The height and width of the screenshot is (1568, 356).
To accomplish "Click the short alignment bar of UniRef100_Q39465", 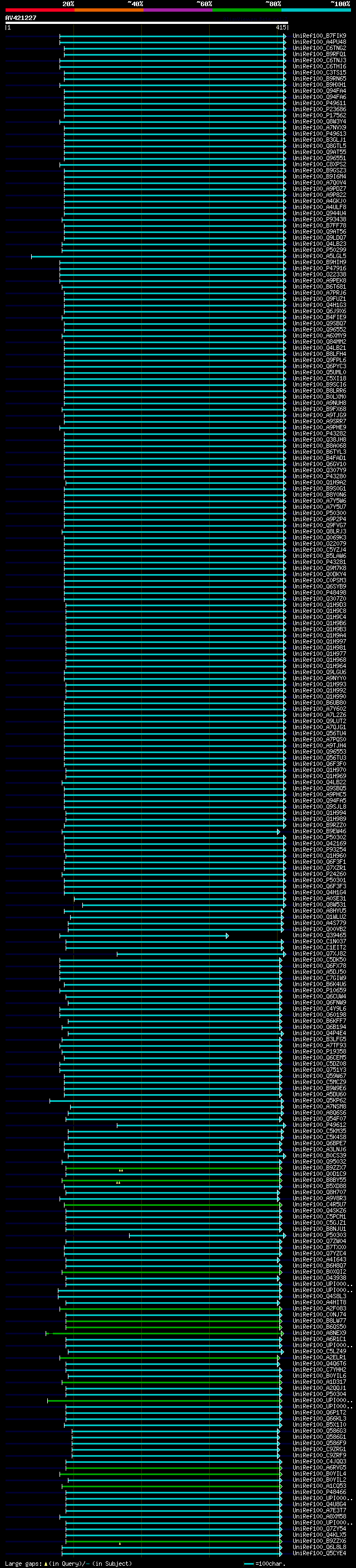I will pos(144,936).
